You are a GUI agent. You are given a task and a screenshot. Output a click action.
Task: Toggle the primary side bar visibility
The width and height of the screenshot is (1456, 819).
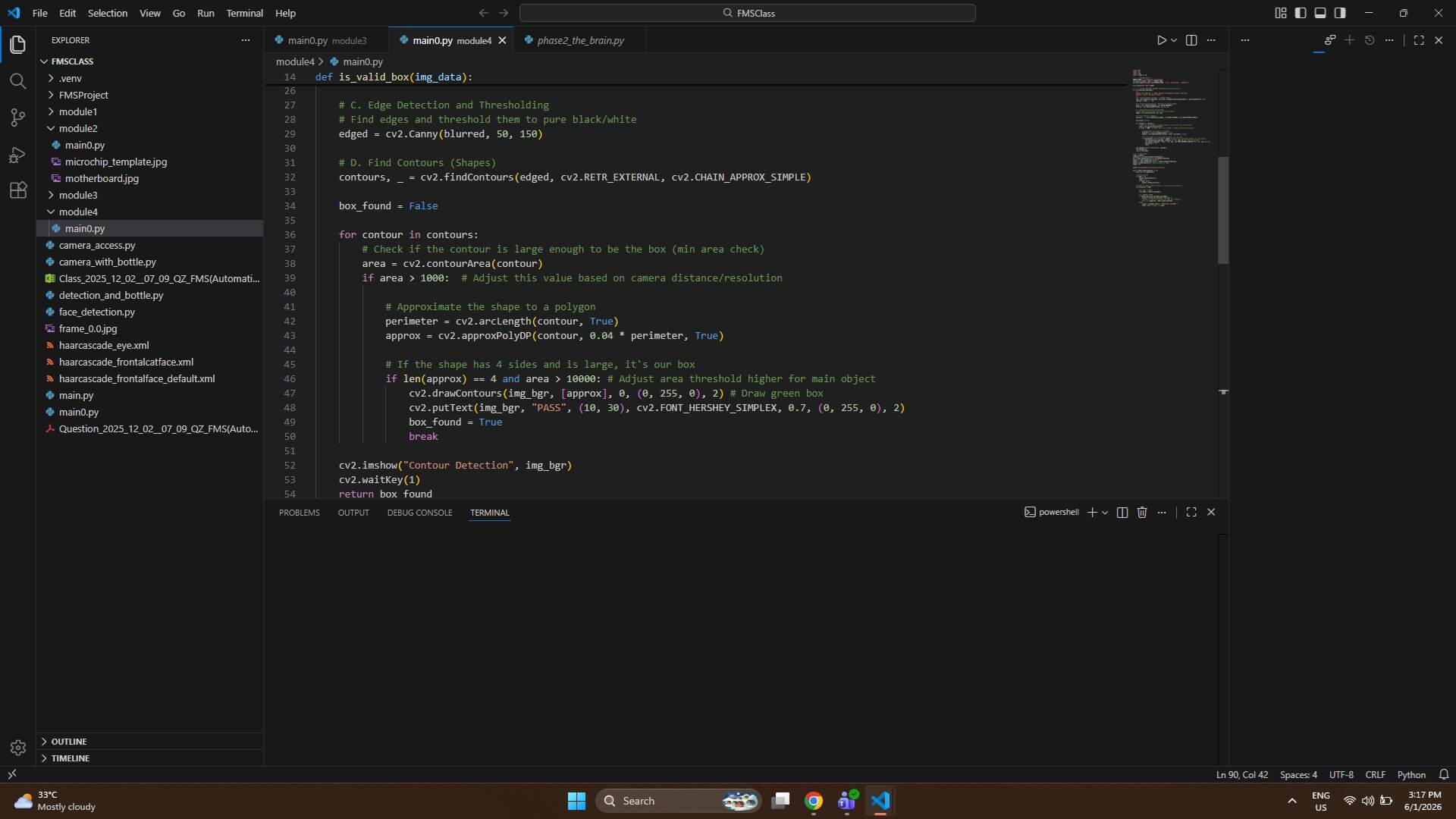pos(1301,13)
